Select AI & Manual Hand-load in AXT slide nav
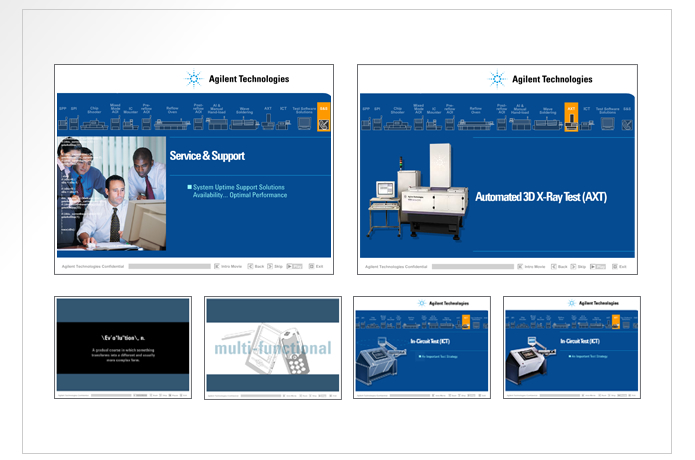Screen dimensions: 695x460 pyautogui.click(x=520, y=118)
